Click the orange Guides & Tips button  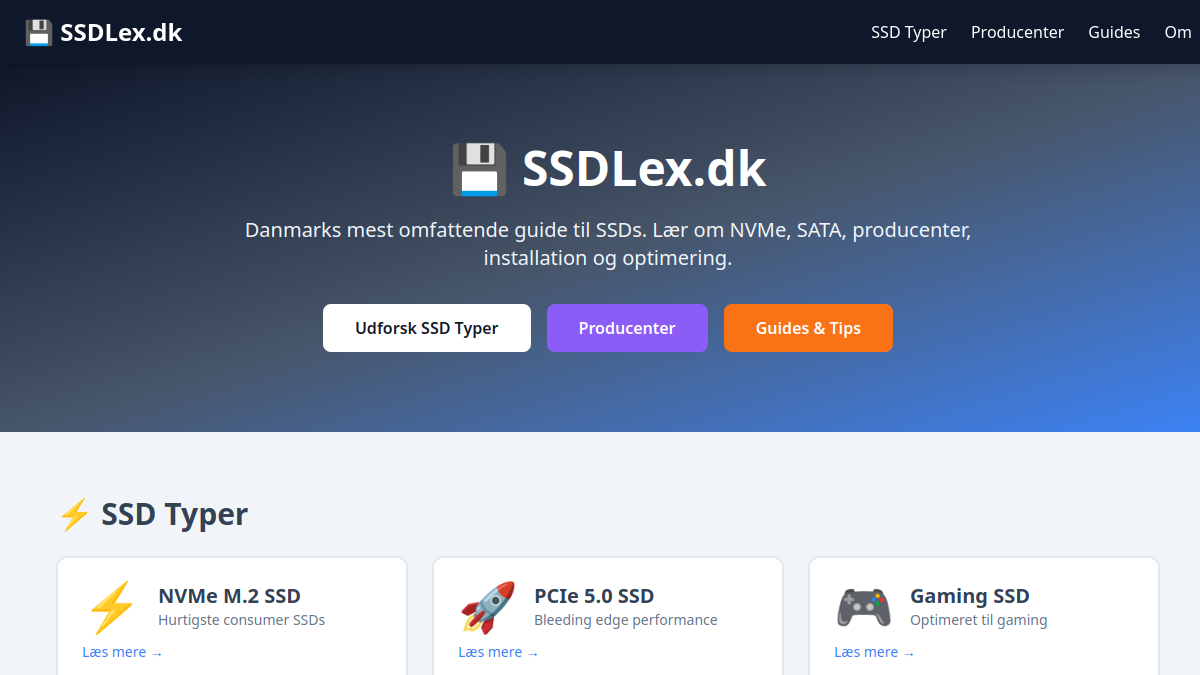808,327
